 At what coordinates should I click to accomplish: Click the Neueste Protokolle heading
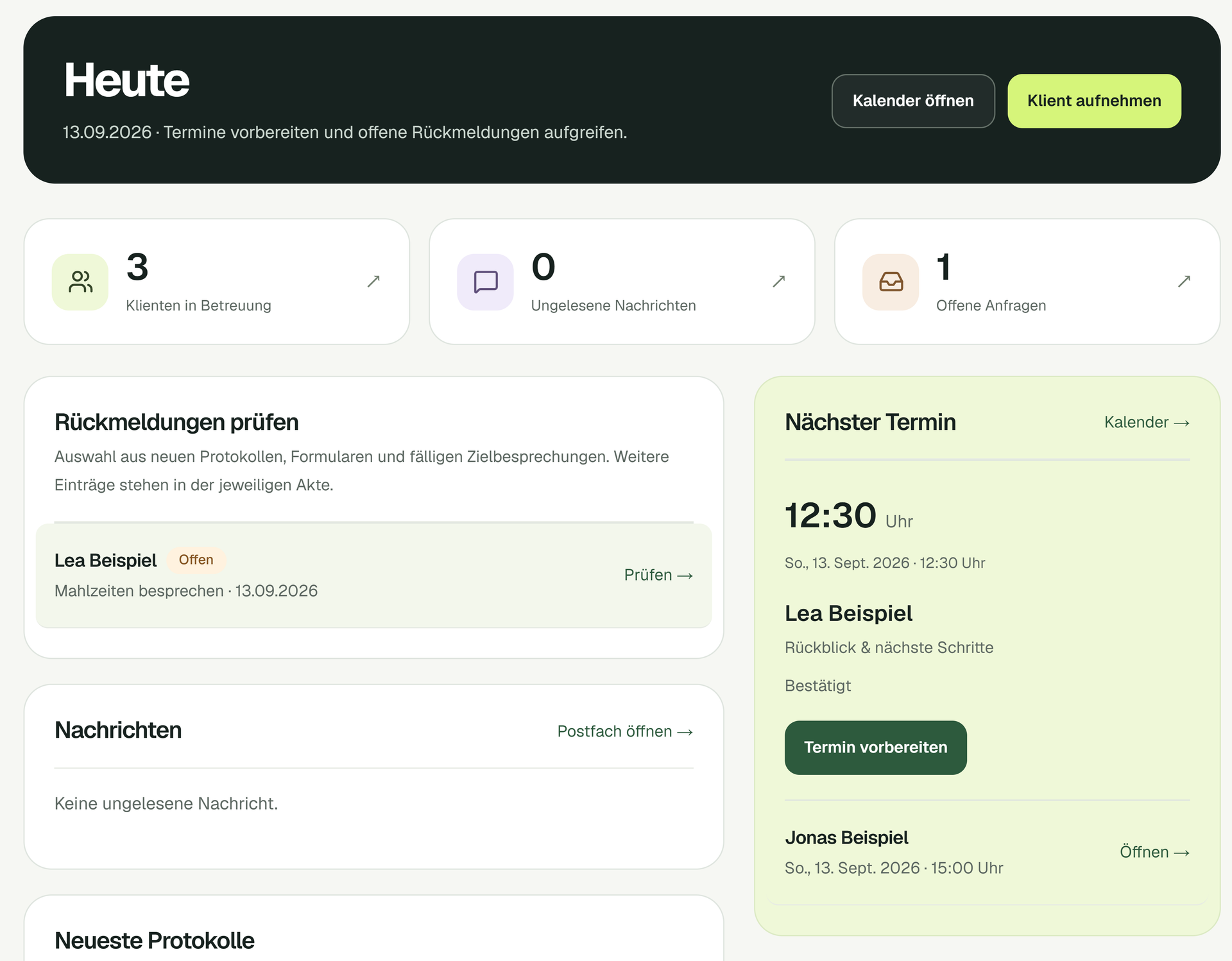[155, 940]
